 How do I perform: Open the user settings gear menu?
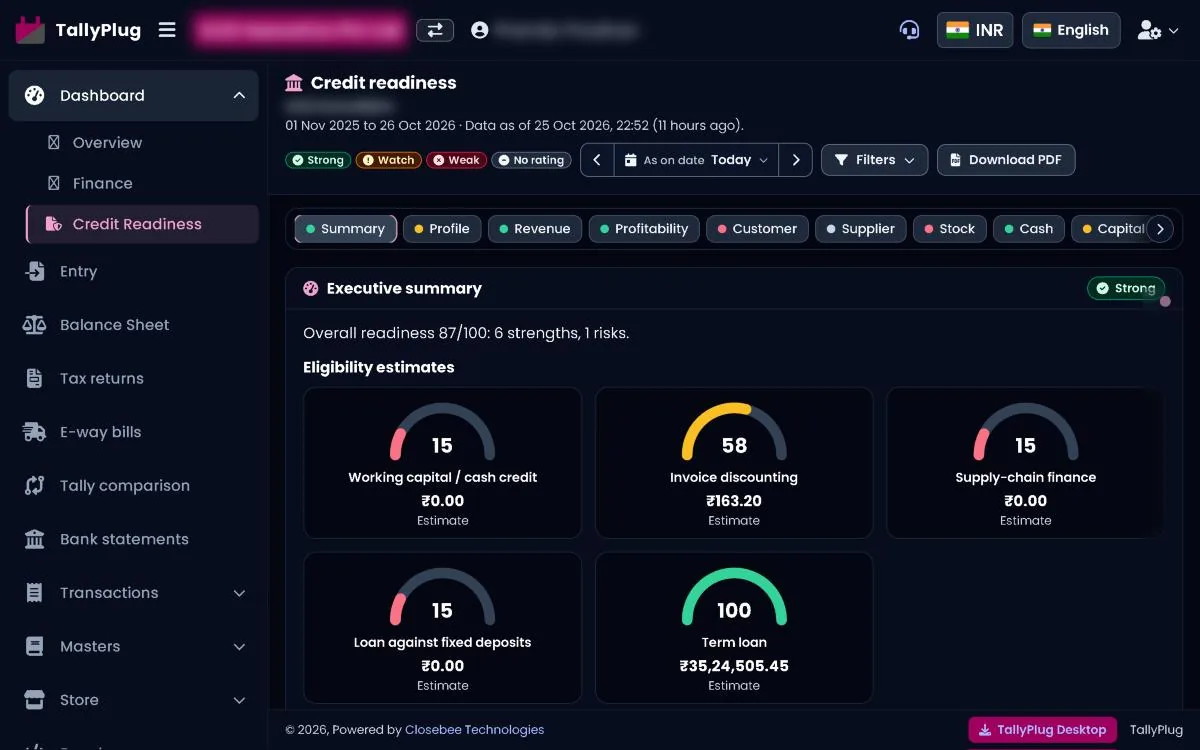(1158, 30)
